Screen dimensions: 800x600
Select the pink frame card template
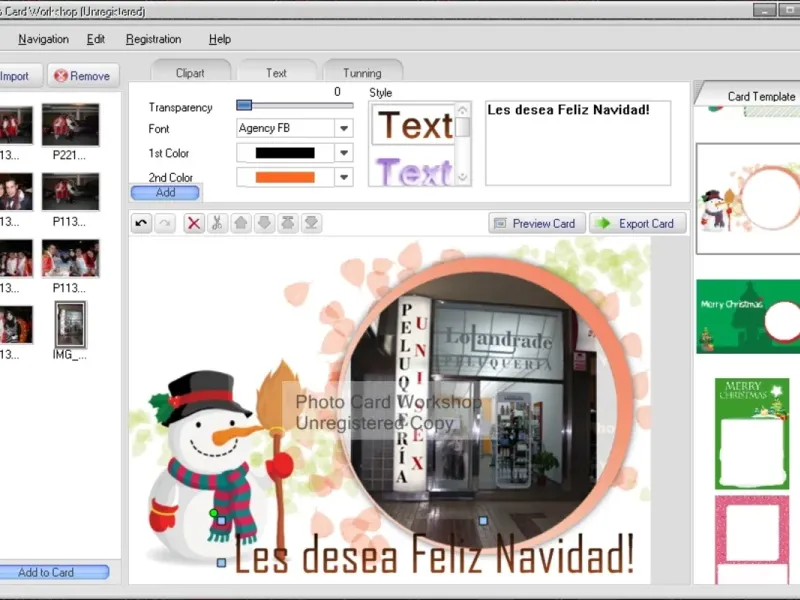[752, 540]
